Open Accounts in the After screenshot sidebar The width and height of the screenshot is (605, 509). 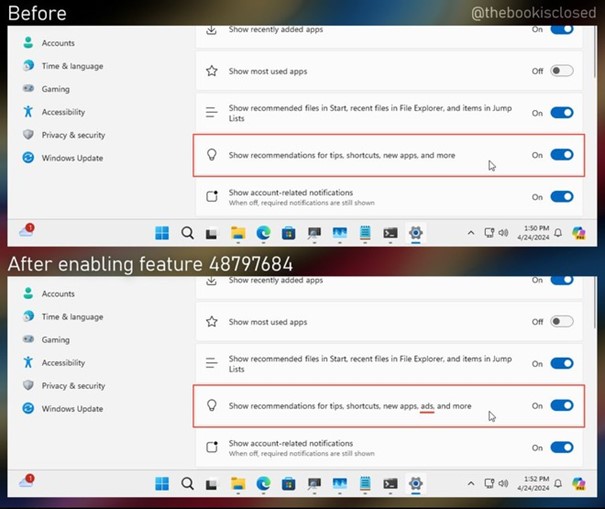pyautogui.click(x=49, y=294)
